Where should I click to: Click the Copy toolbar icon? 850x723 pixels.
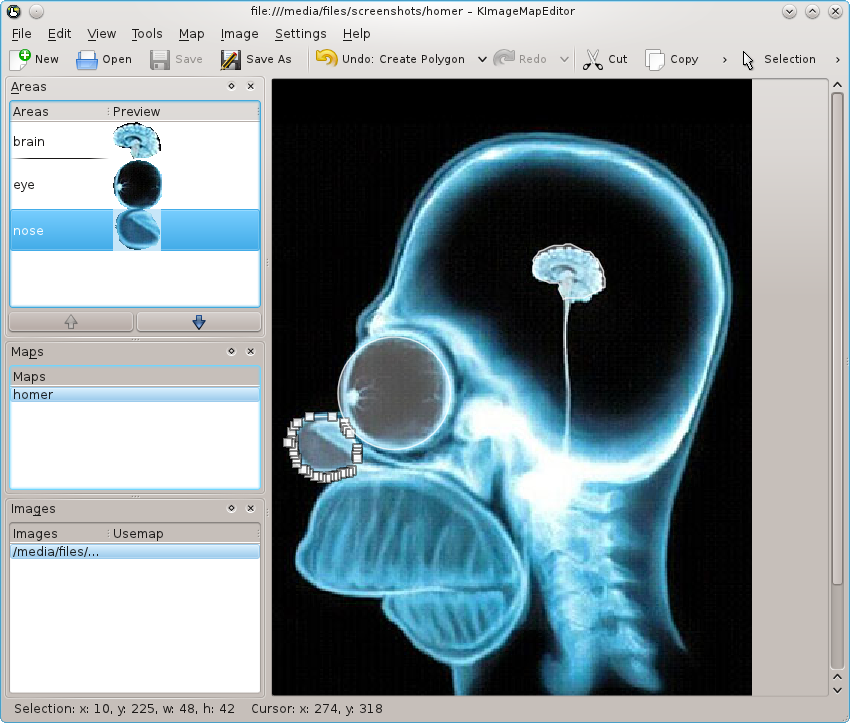pos(655,59)
